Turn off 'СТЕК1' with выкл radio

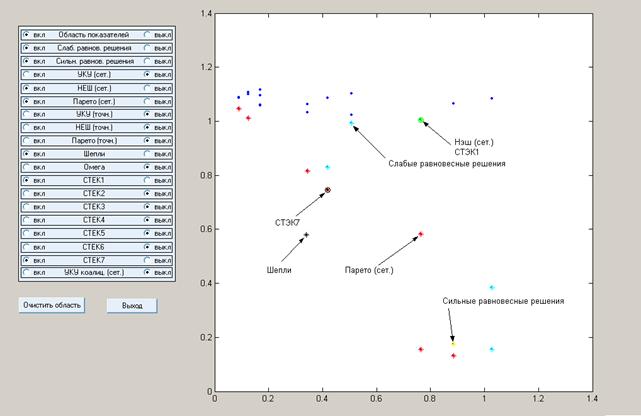click(x=148, y=180)
